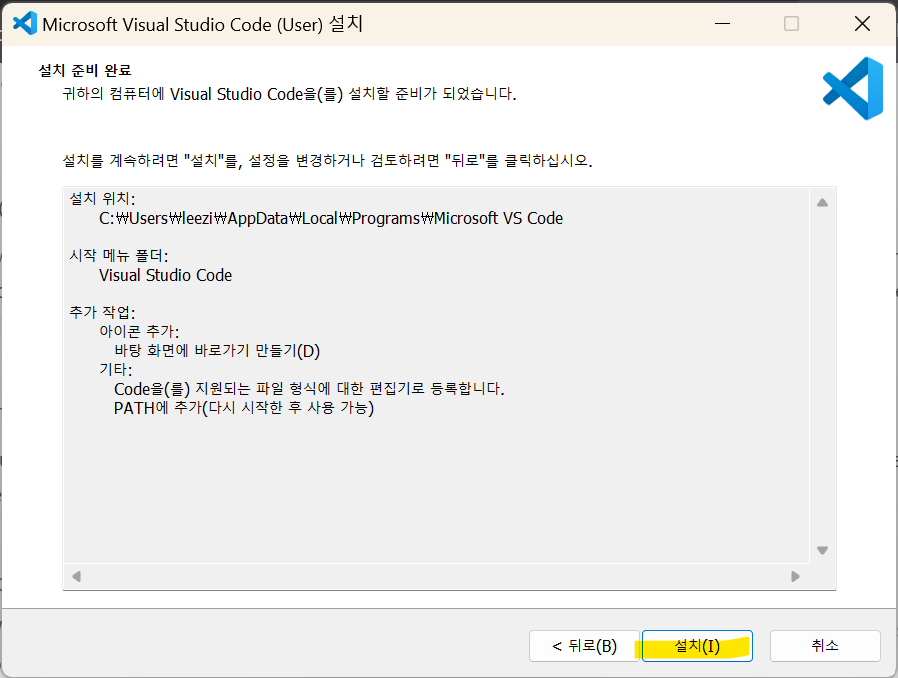This screenshot has height=678, width=898.
Task: Click the '기타:' line
Action: 116,369
